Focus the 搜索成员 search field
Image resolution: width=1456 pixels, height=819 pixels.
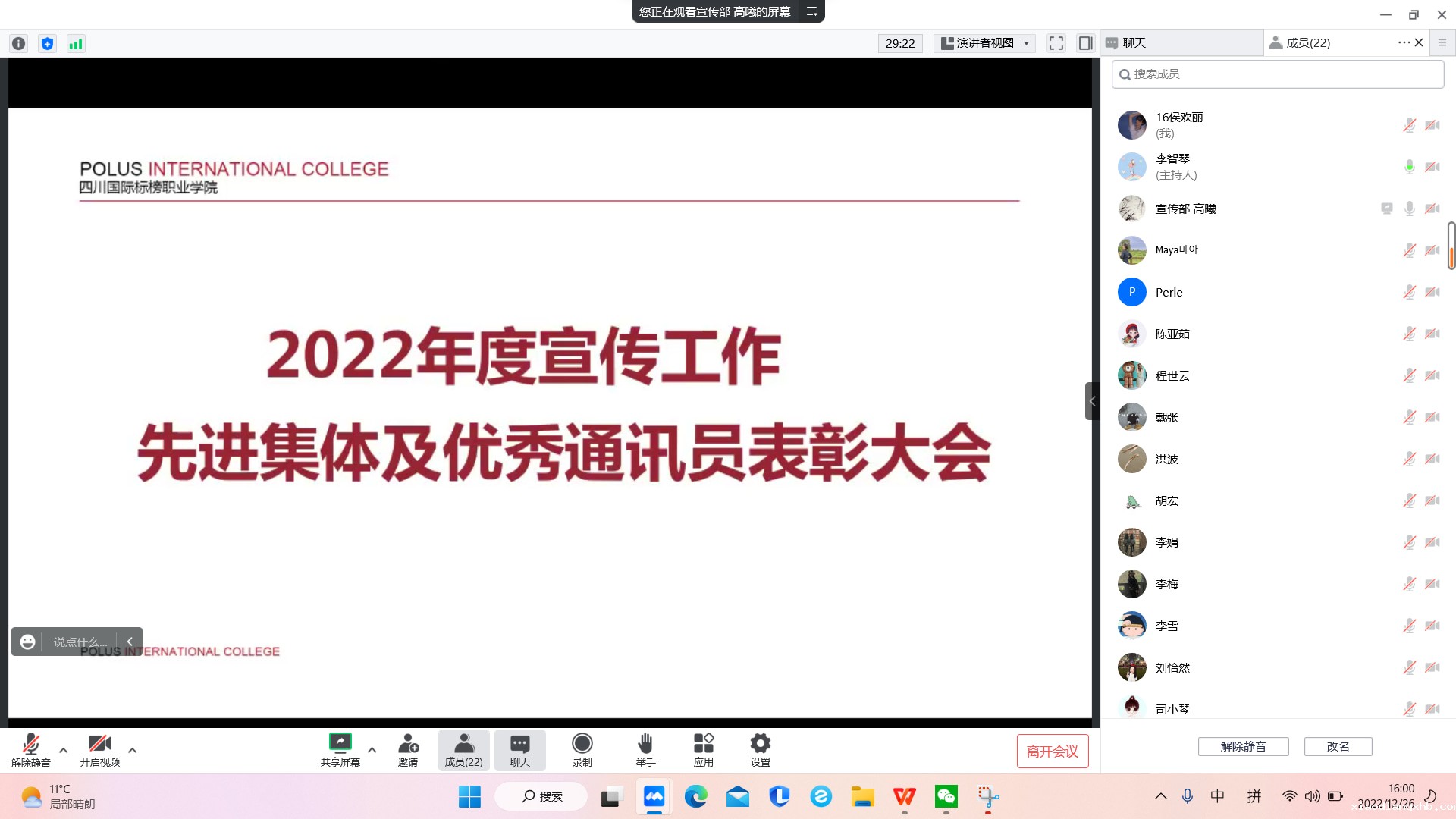pos(1278,74)
